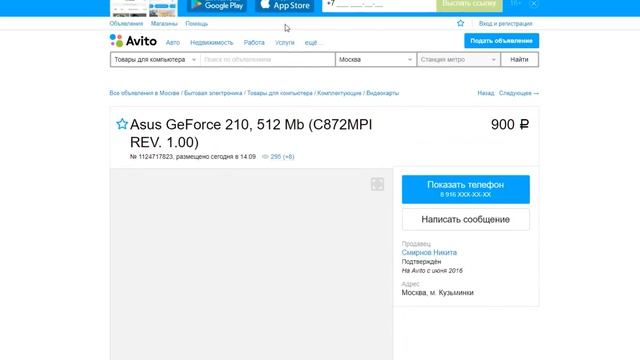Go back via Назад link
This screenshot has height=360, width=640.
486,93
